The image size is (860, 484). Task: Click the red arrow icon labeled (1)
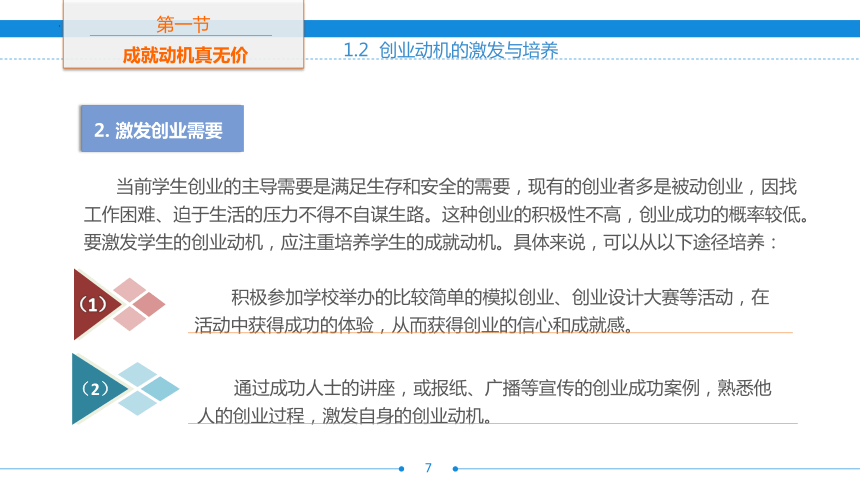97,305
